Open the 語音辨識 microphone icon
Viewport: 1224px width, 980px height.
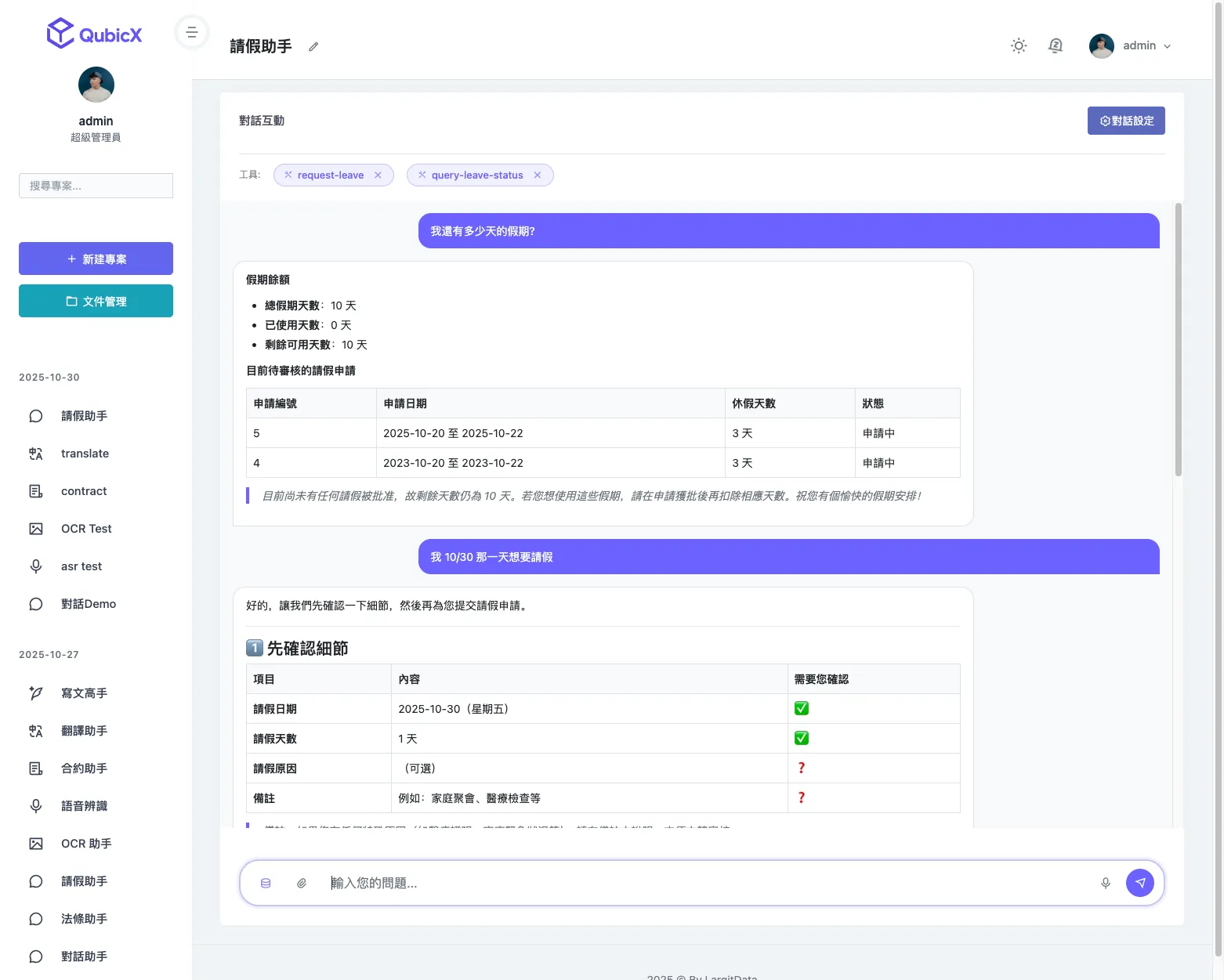coord(36,805)
